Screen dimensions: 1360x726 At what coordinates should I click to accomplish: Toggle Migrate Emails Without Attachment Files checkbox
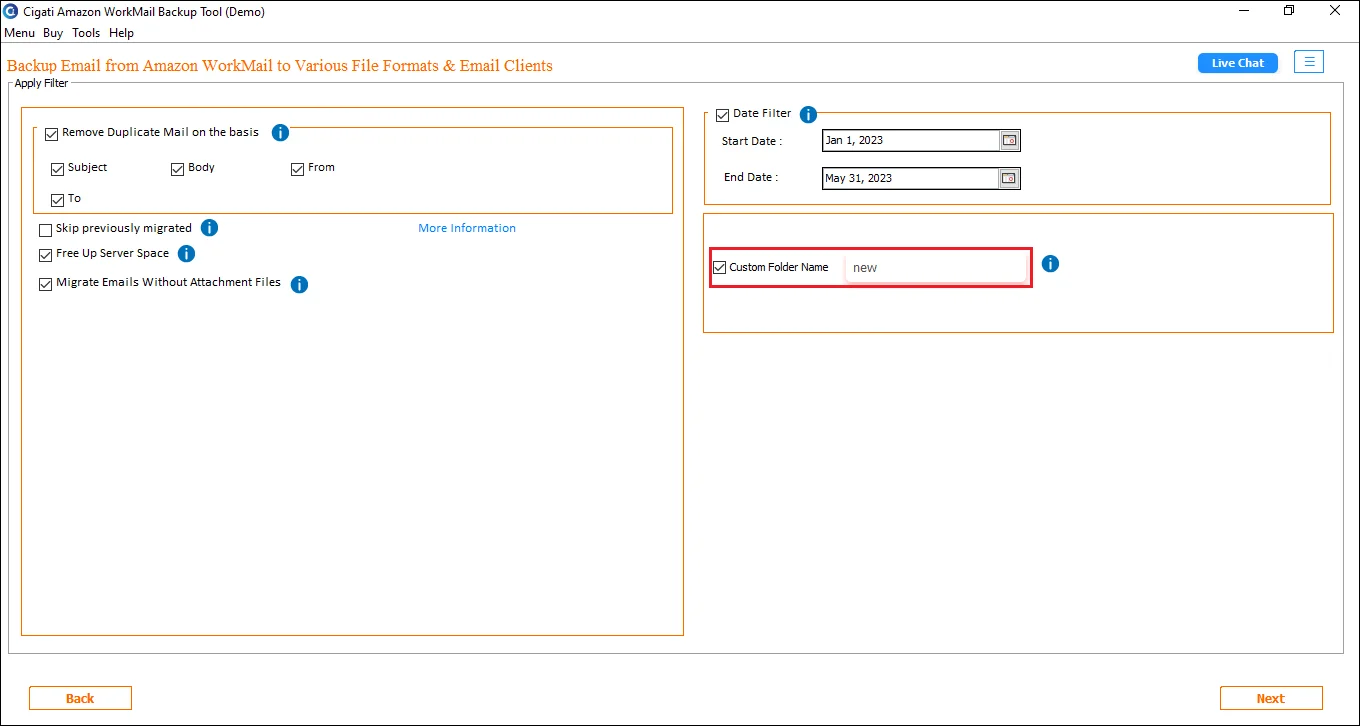(x=45, y=284)
